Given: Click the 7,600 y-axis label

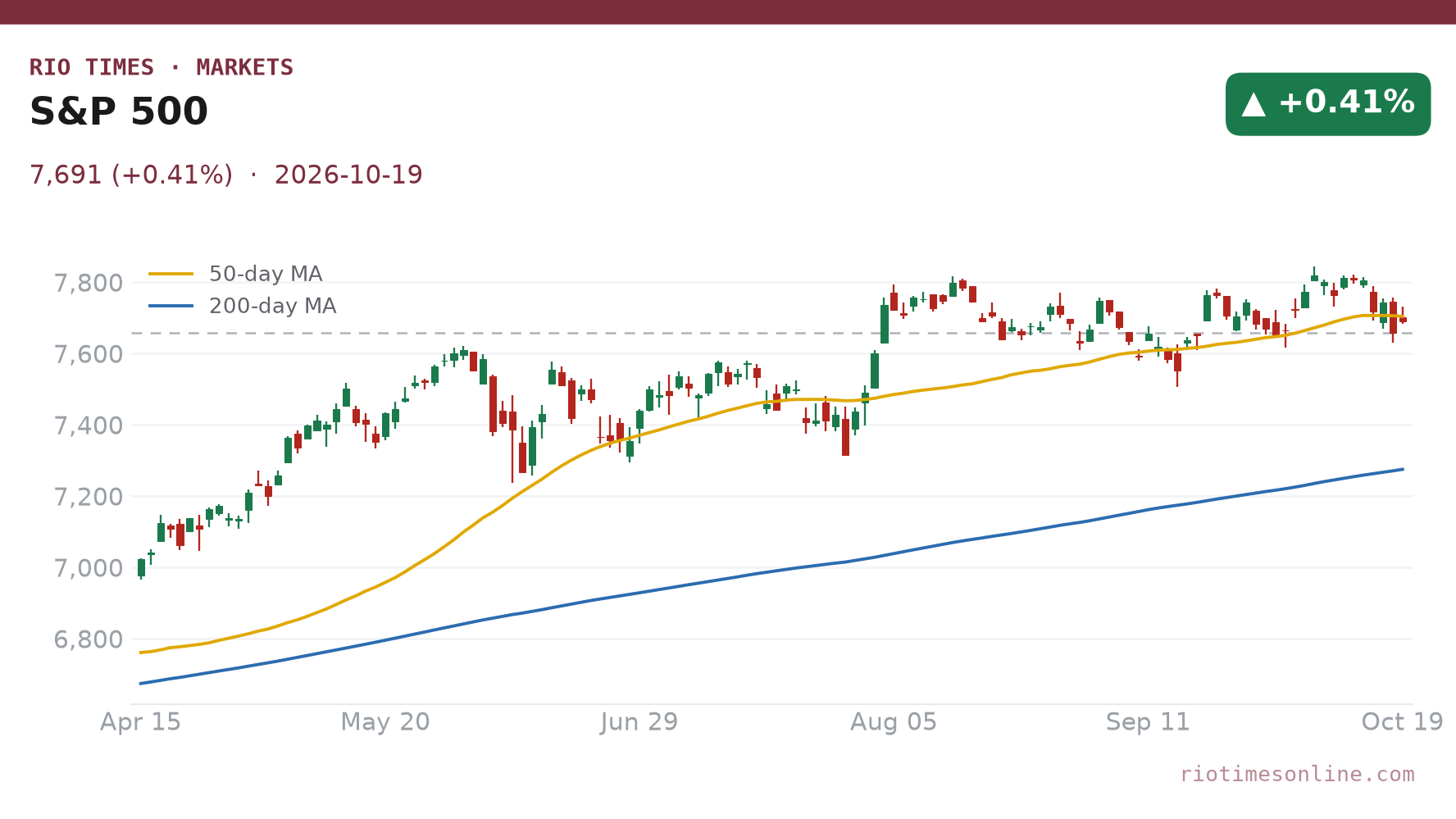Looking at the screenshot, I should click(89, 355).
